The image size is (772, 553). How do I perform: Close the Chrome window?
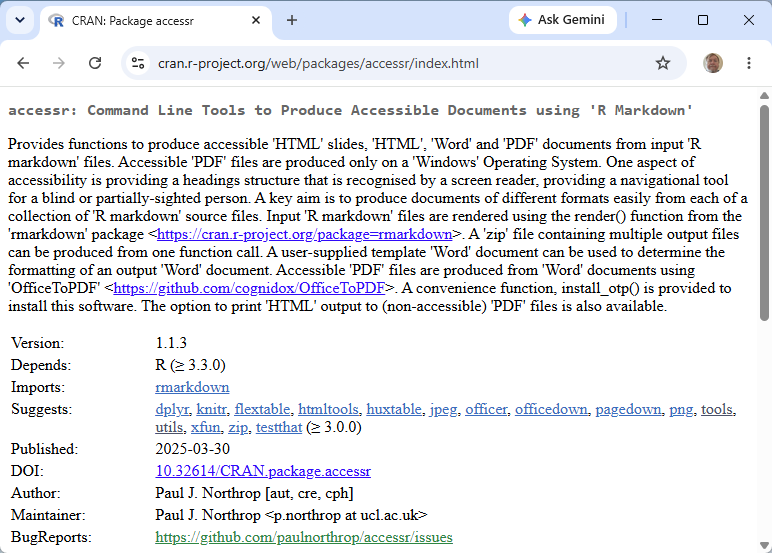tap(748, 20)
